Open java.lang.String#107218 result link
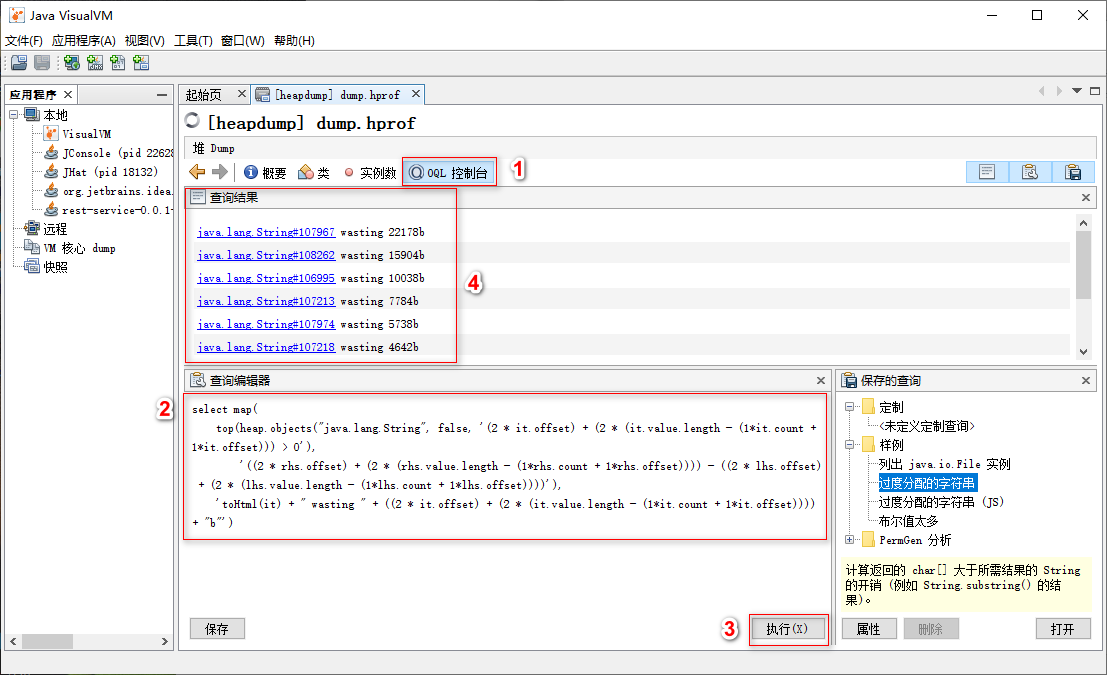Screen dimensions: 1107x675 point(266,347)
